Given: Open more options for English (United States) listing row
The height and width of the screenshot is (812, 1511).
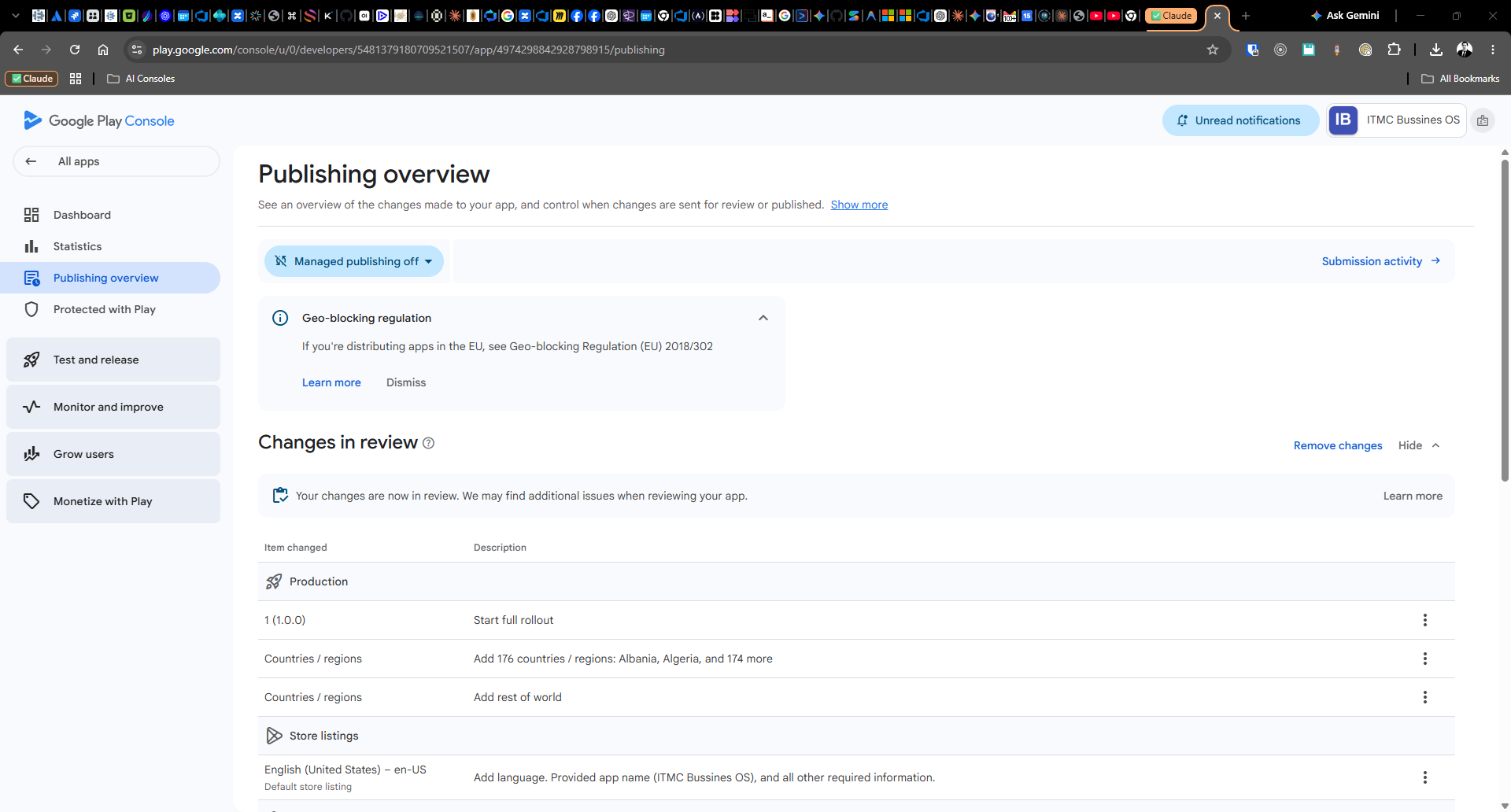Looking at the screenshot, I should pos(1424,777).
